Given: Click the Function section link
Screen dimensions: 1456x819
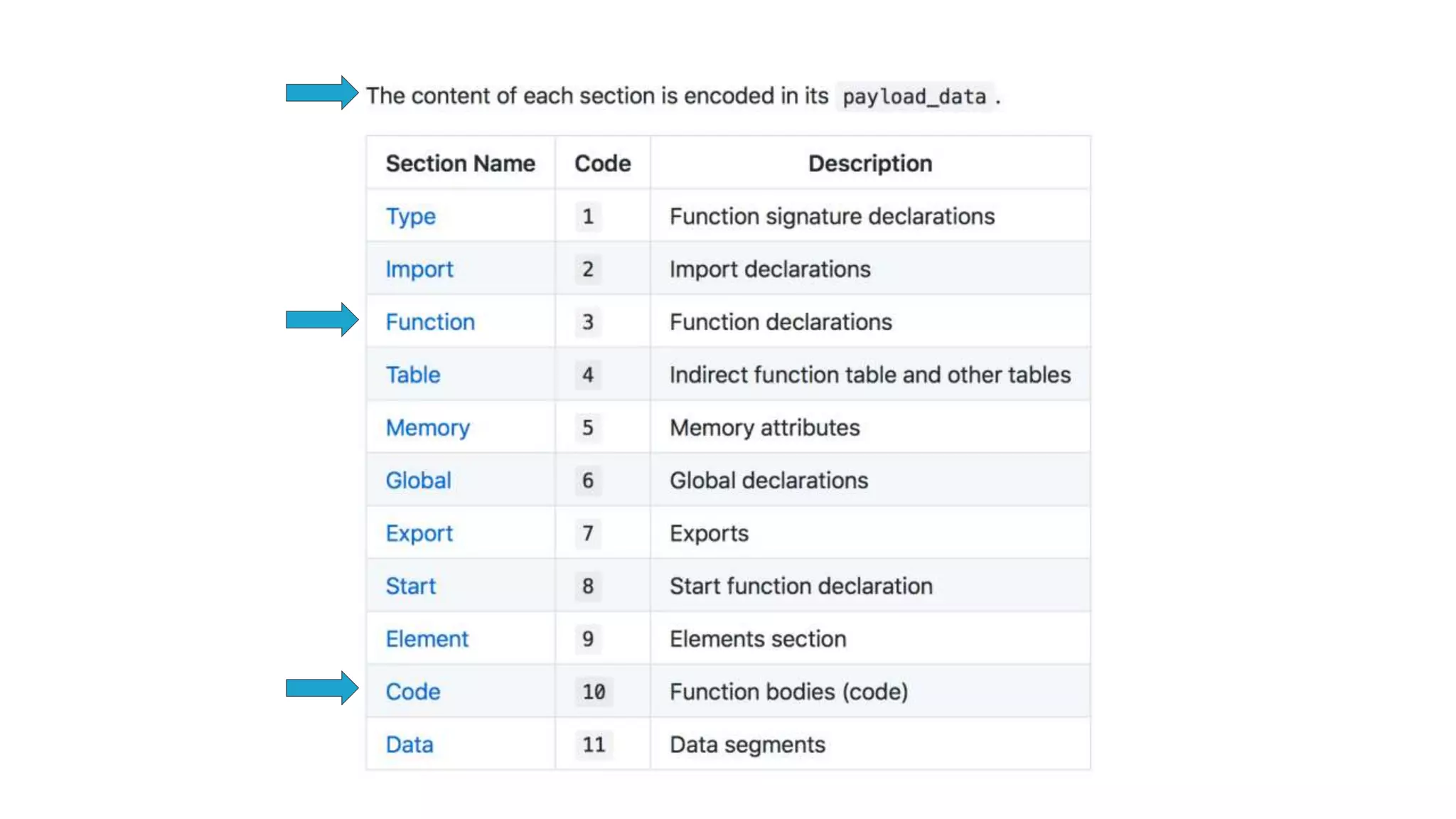Looking at the screenshot, I should click(x=429, y=322).
